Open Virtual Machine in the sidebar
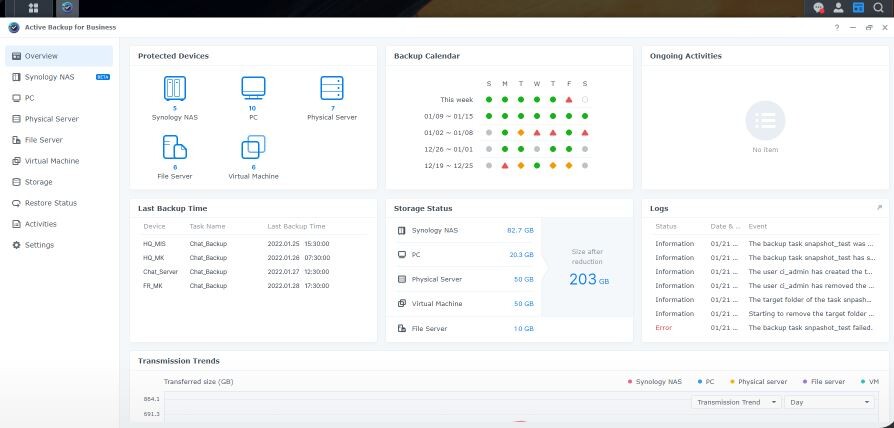 pyautogui.click(x=59, y=161)
